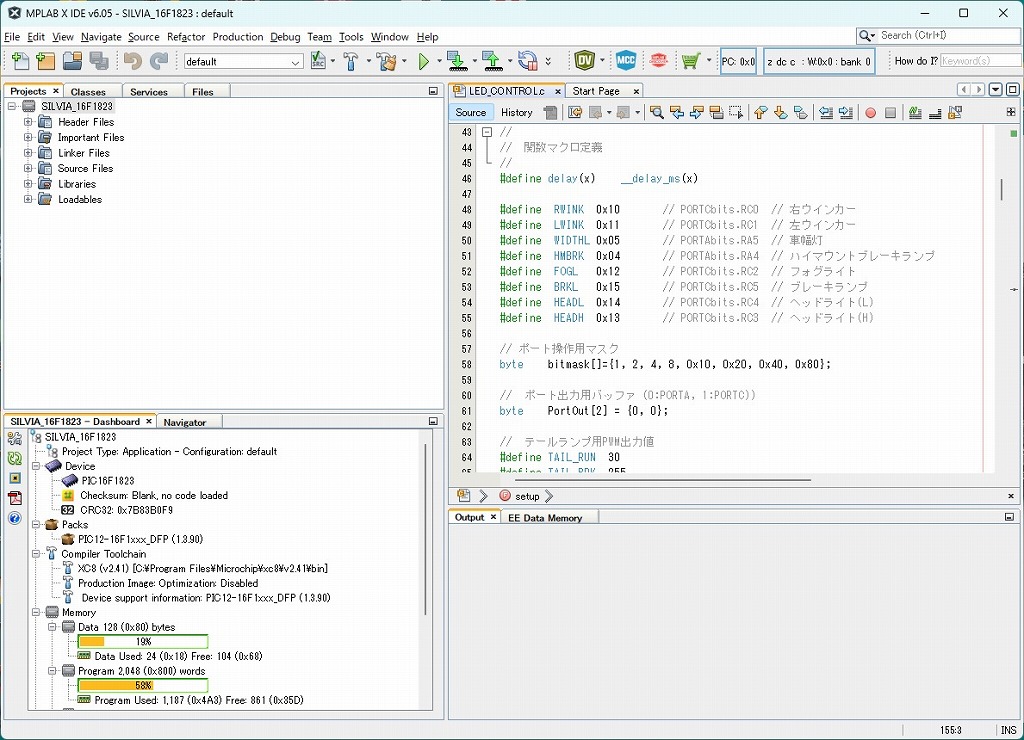The image size is (1024, 740).
Task: Click the editor vertical scrollbar thumb
Action: (x=1001, y=189)
